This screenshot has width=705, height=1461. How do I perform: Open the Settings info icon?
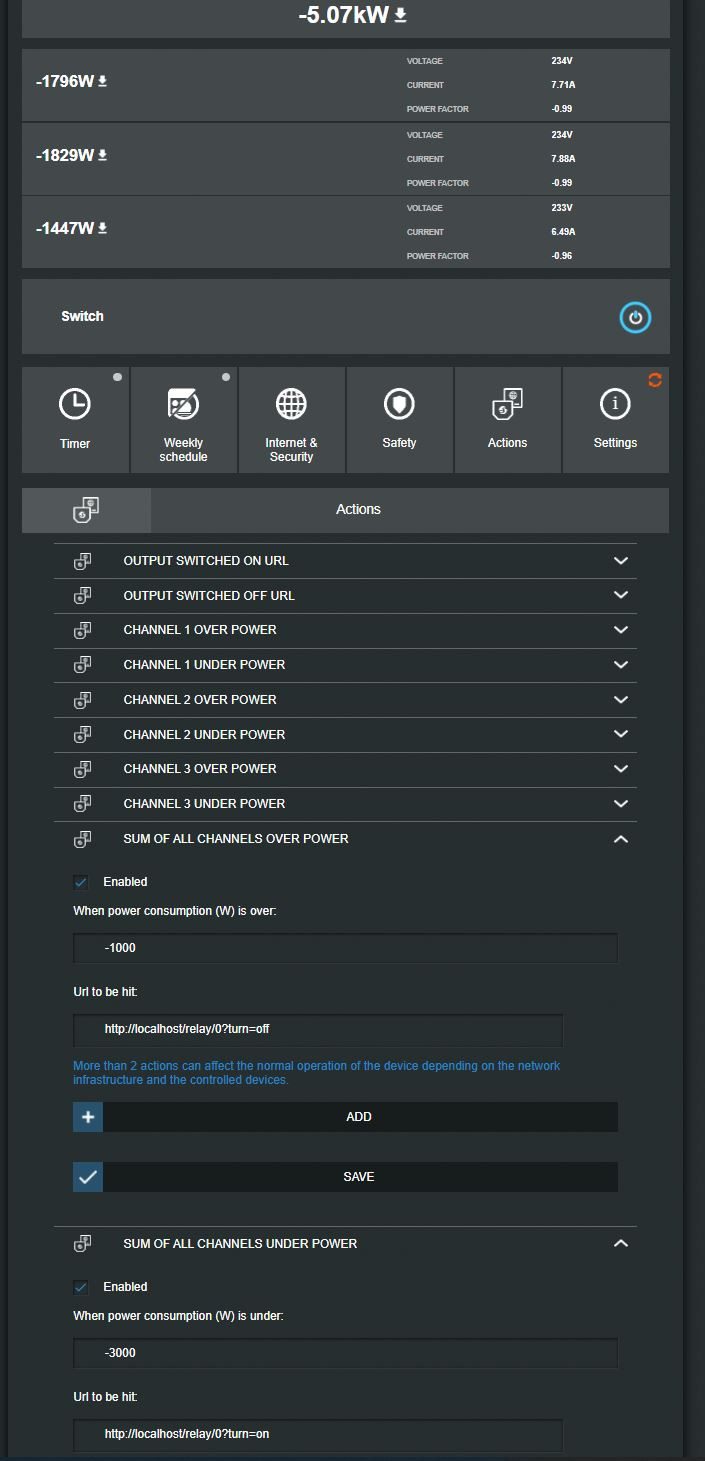pos(615,404)
